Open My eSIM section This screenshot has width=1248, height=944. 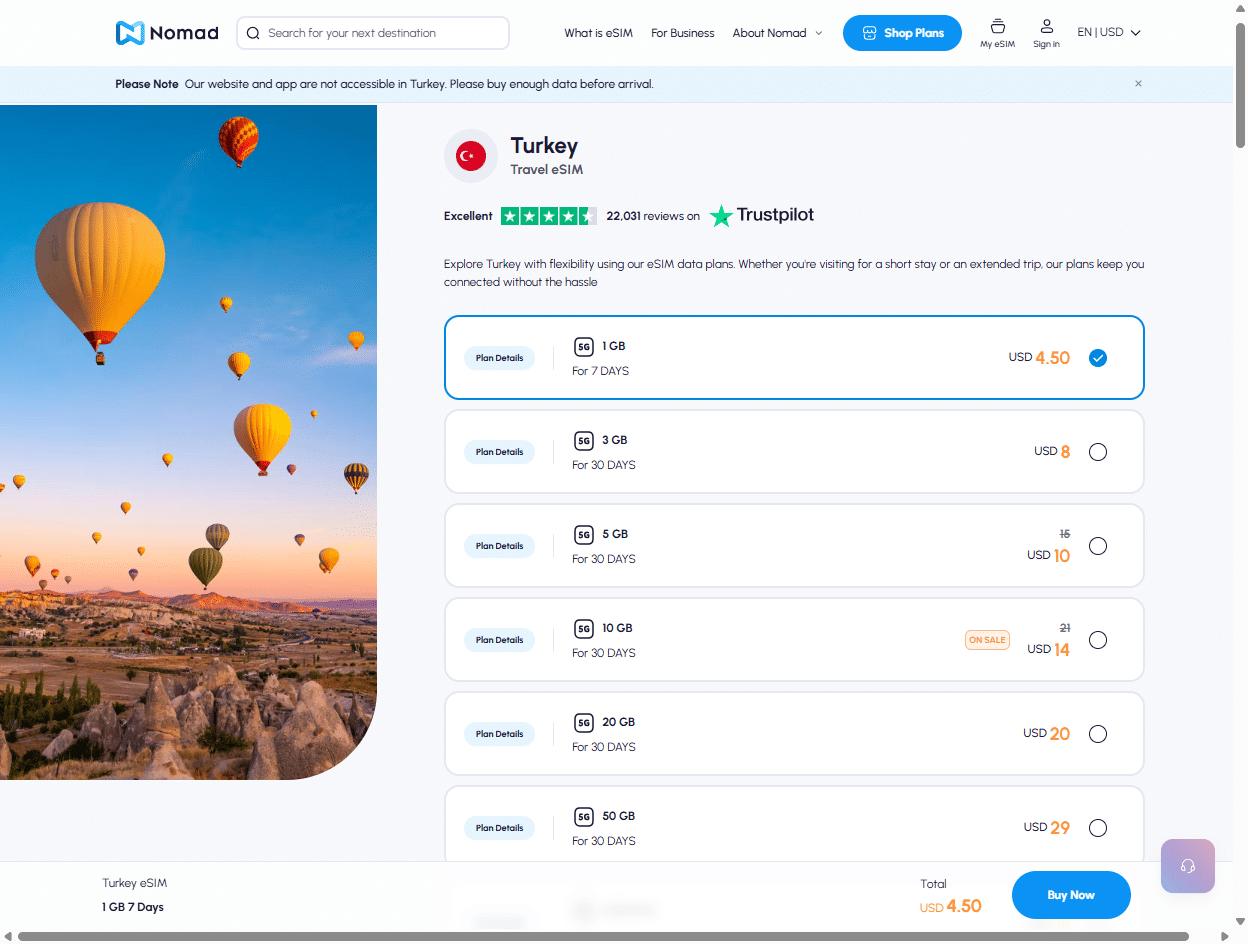point(997,32)
